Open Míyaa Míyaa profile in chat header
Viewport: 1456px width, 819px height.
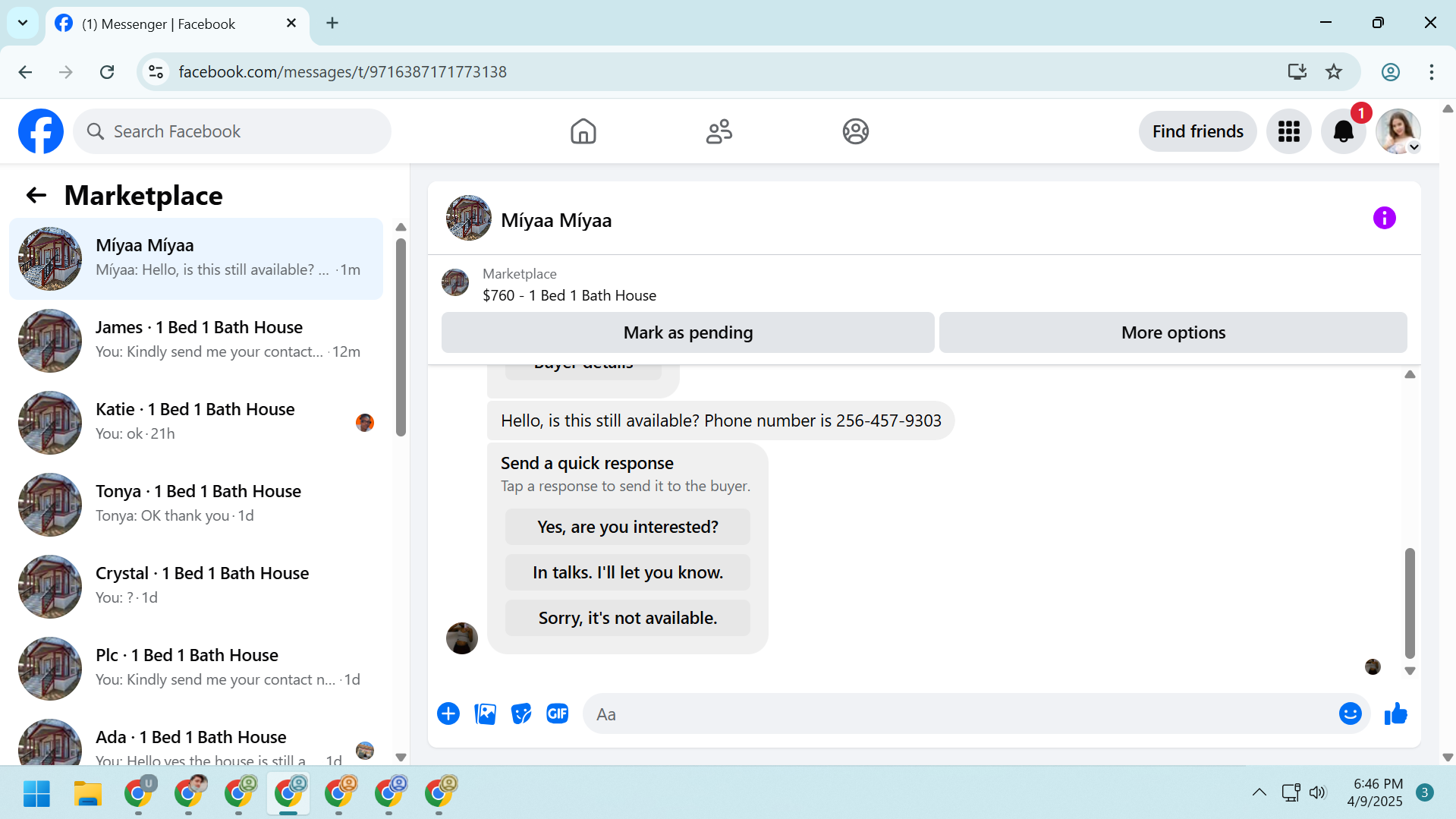coord(529,219)
